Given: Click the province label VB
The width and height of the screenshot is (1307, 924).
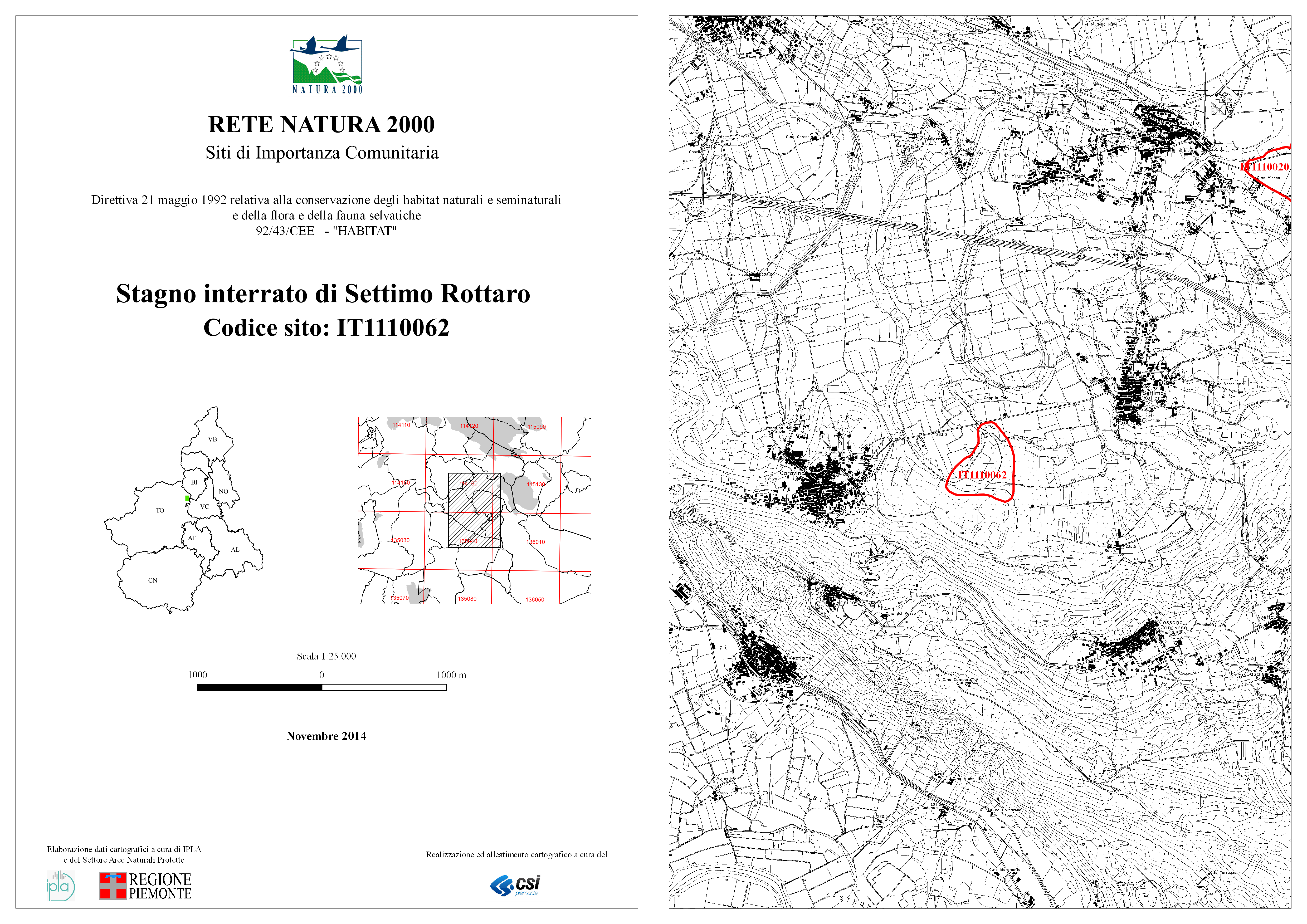Looking at the screenshot, I should (212, 439).
